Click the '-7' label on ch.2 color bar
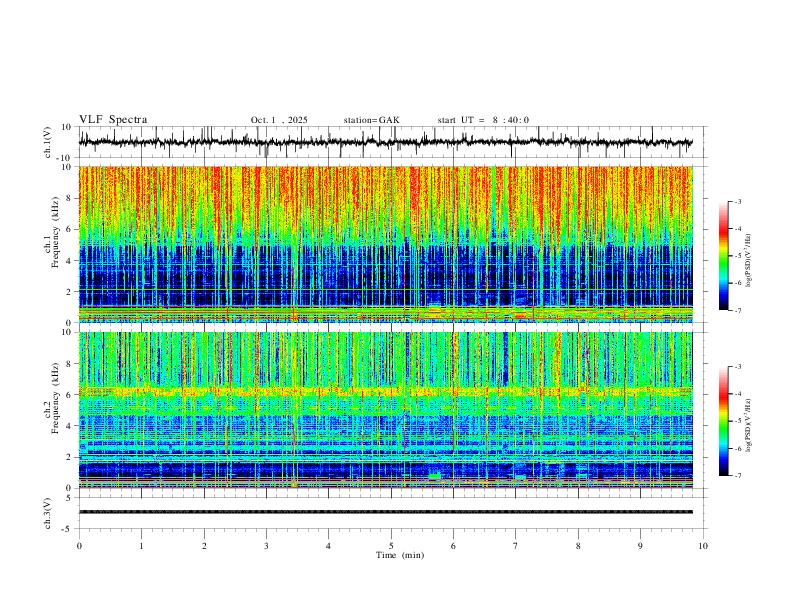This screenshot has height=612, width=792. point(738,476)
